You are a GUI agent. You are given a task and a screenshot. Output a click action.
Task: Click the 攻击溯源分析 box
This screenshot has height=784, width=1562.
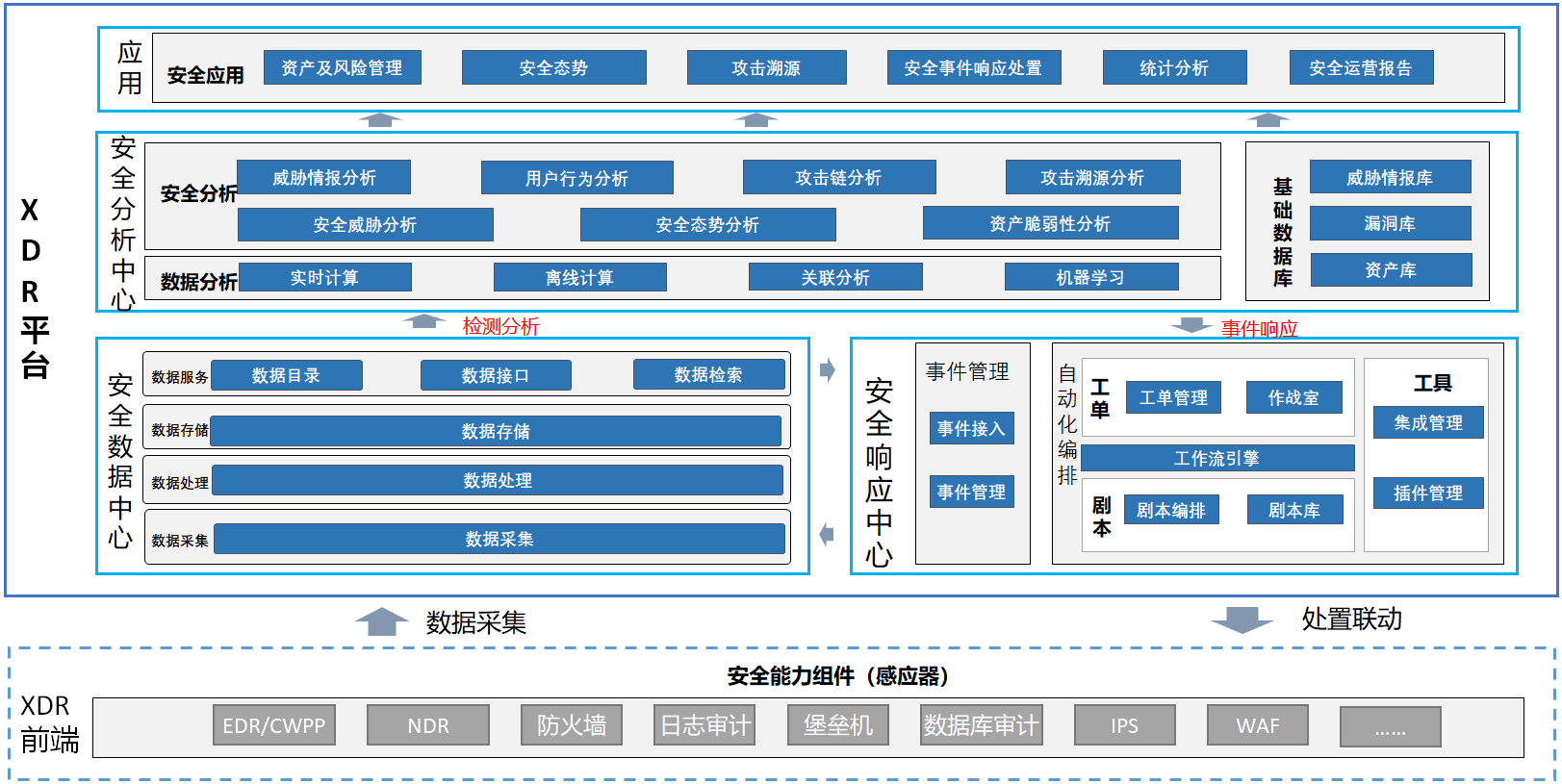1092,178
